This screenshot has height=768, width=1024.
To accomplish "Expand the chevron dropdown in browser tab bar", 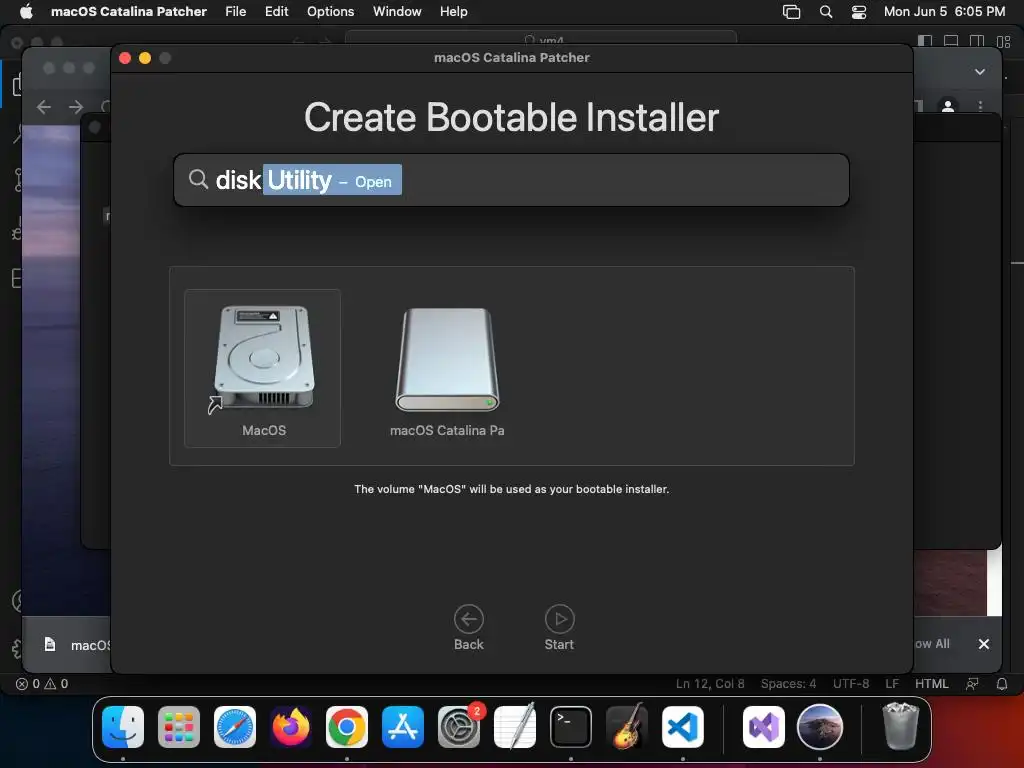I will pos(980,72).
